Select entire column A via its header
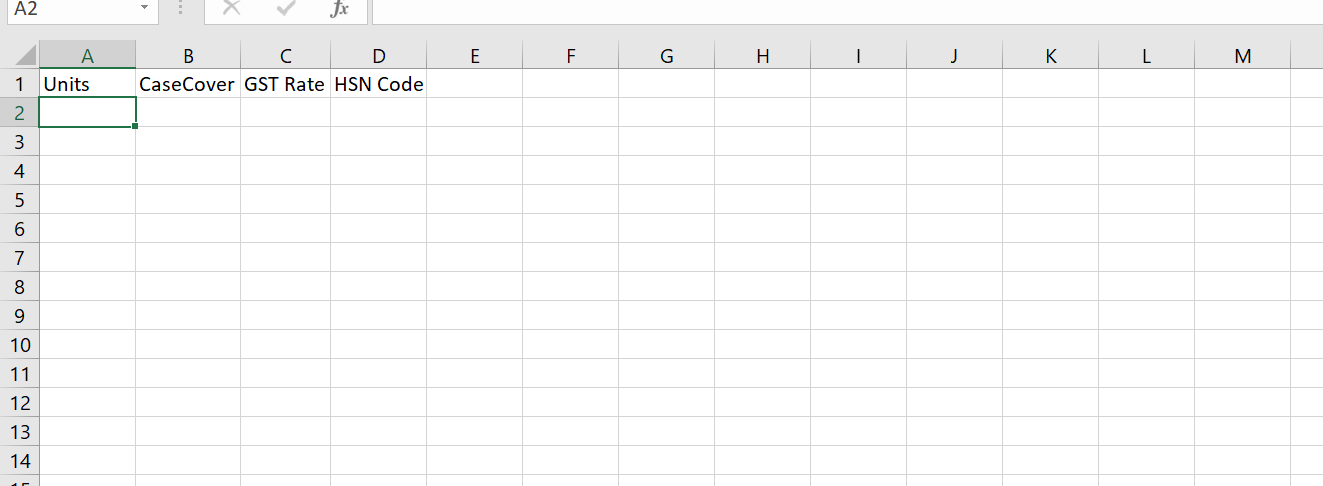This screenshot has height=486, width=1323. (87, 56)
